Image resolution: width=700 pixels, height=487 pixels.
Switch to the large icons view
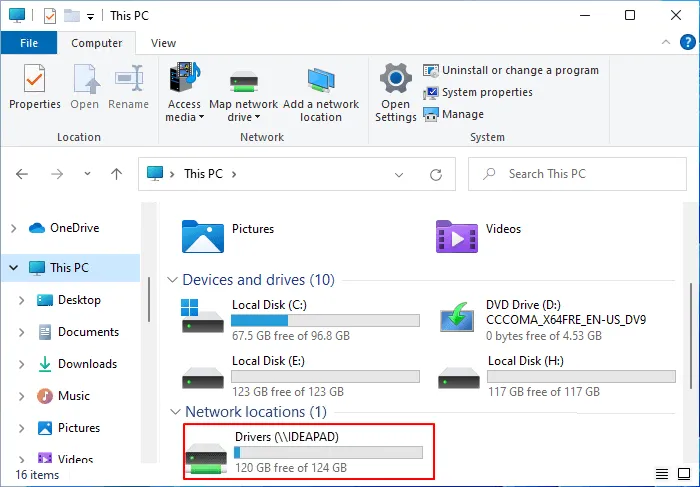coord(684,474)
